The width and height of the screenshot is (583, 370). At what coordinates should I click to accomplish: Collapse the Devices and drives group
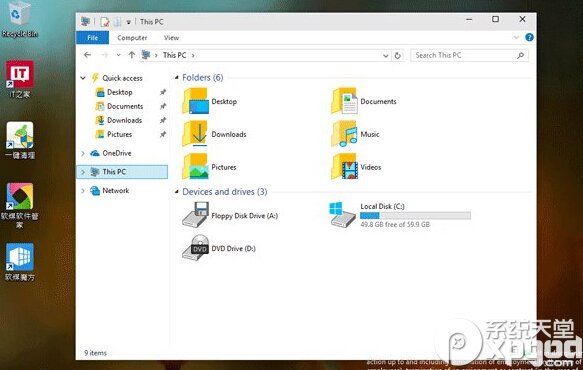(x=177, y=192)
